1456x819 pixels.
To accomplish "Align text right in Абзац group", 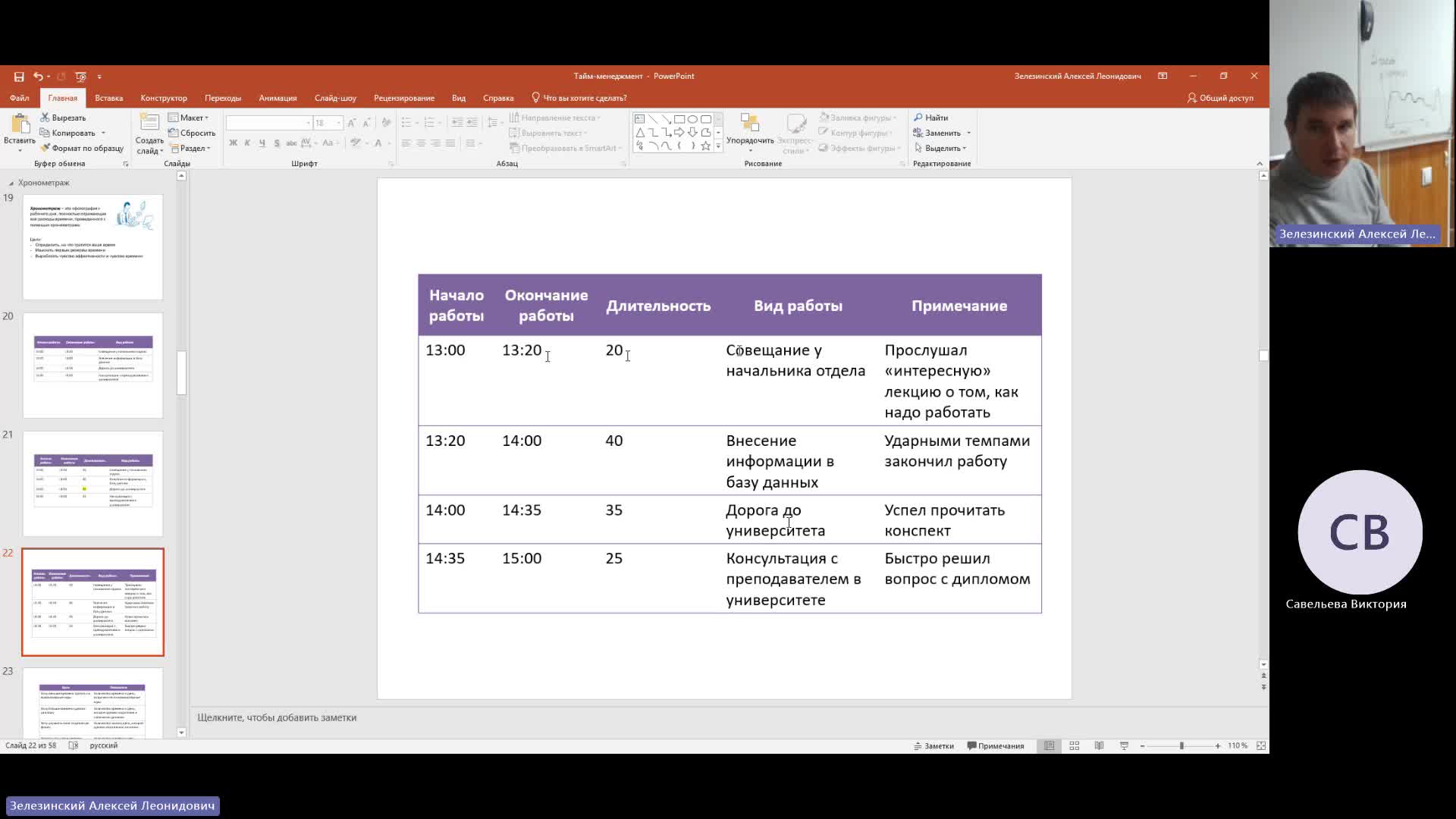I will pos(435,143).
